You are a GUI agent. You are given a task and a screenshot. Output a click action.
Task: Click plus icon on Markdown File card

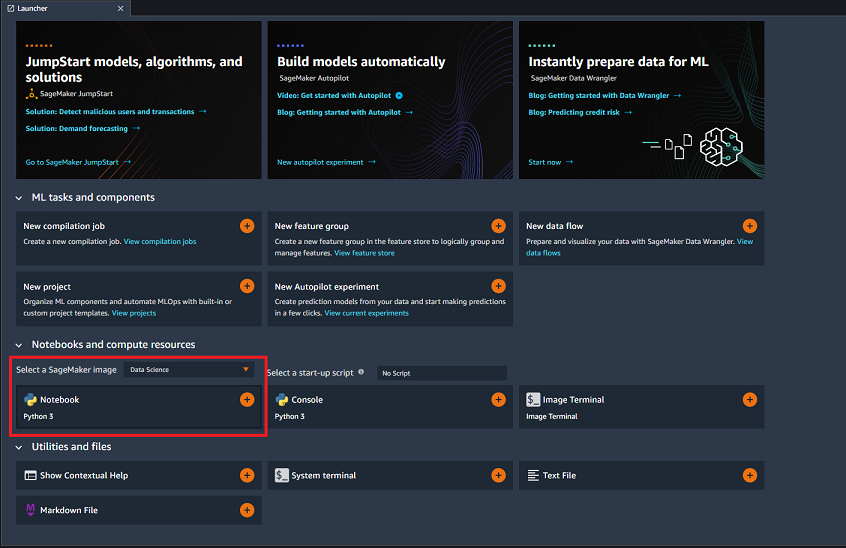(247, 510)
